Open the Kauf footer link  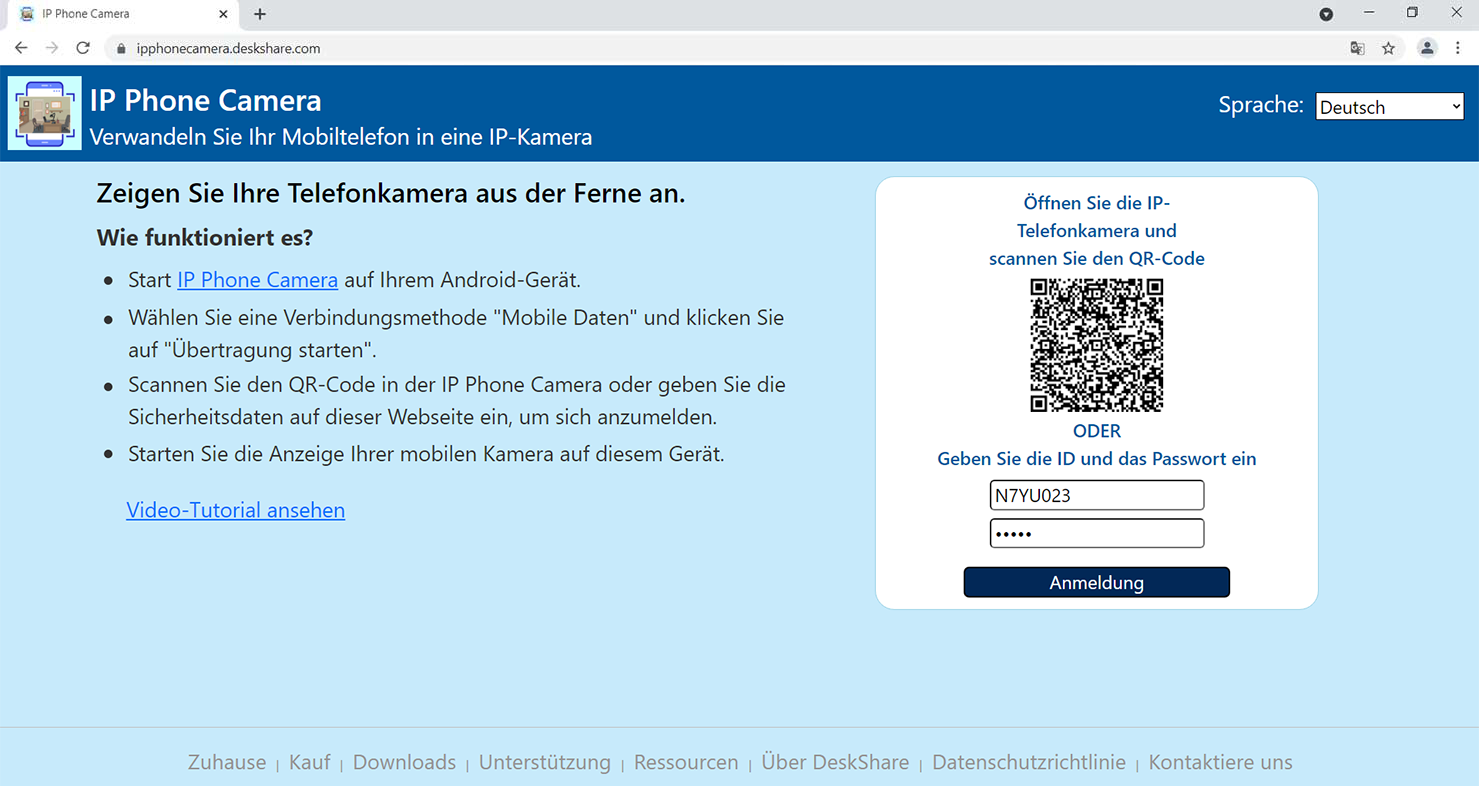309,762
